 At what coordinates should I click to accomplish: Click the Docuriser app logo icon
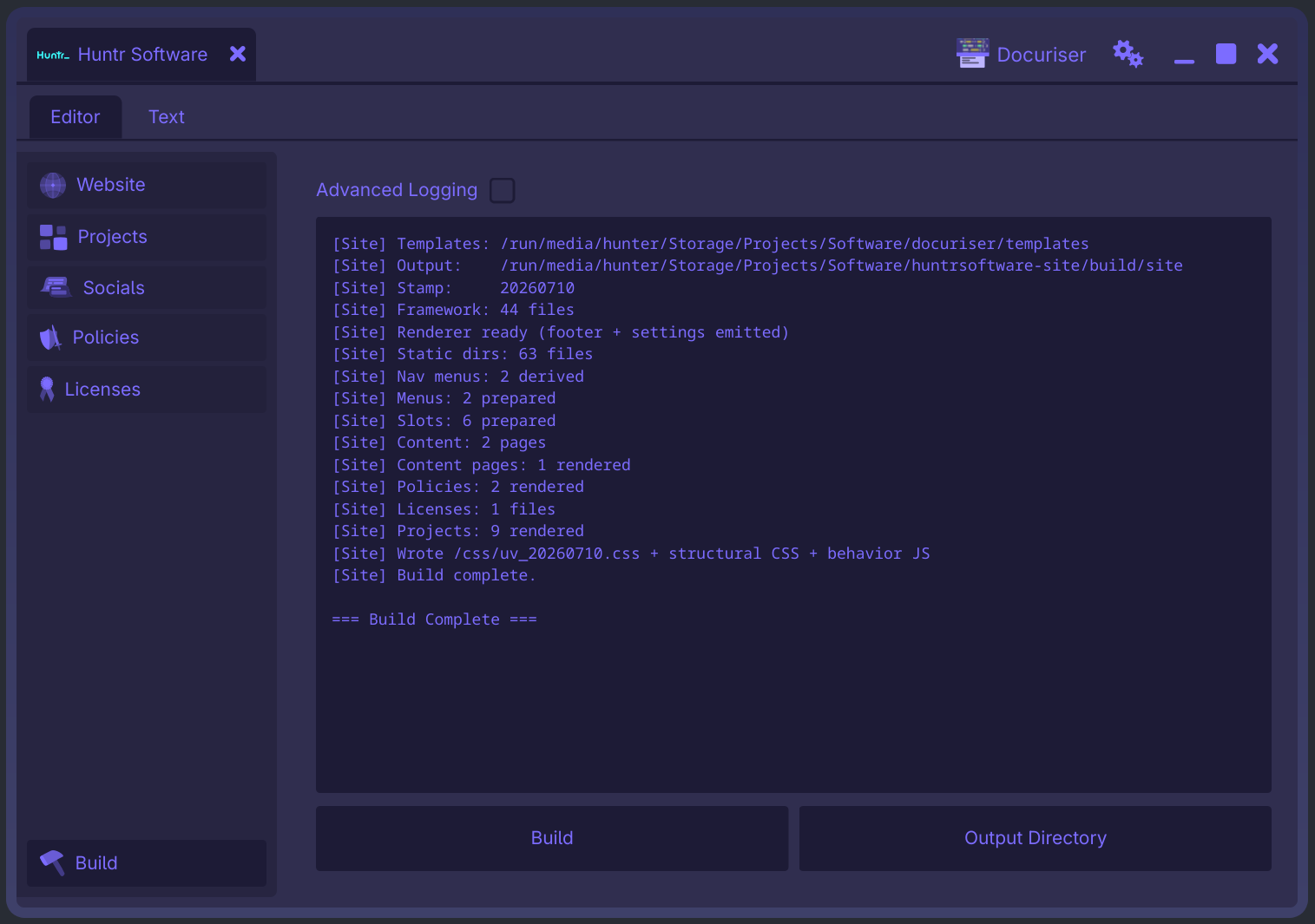tap(972, 53)
